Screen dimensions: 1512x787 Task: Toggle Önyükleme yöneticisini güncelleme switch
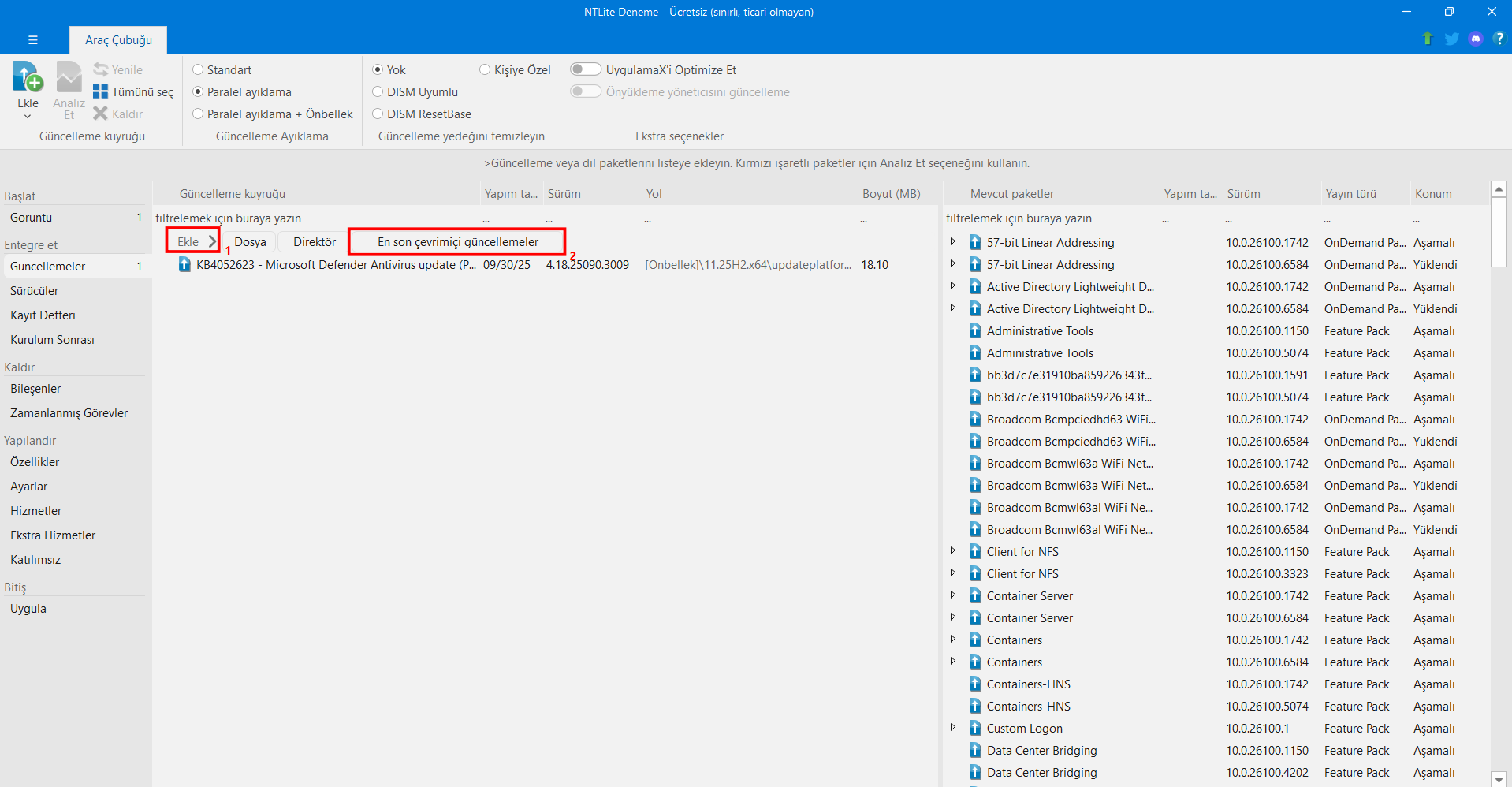coord(586,91)
